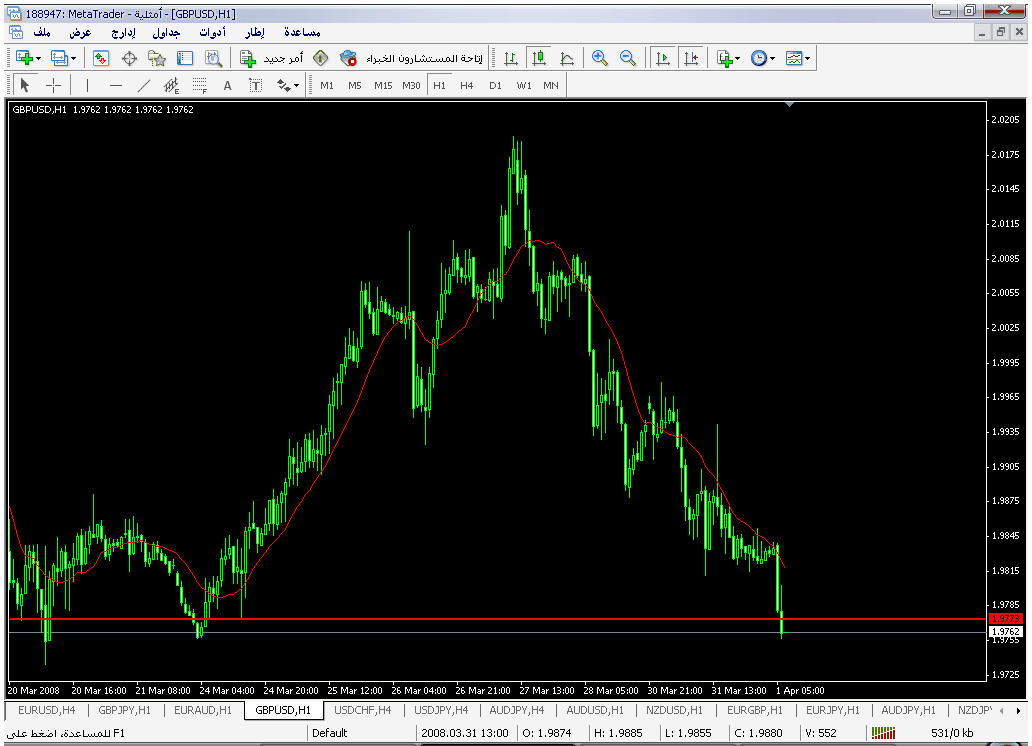Switch to the USDCHF,H4 chart tab

pyautogui.click(x=362, y=710)
